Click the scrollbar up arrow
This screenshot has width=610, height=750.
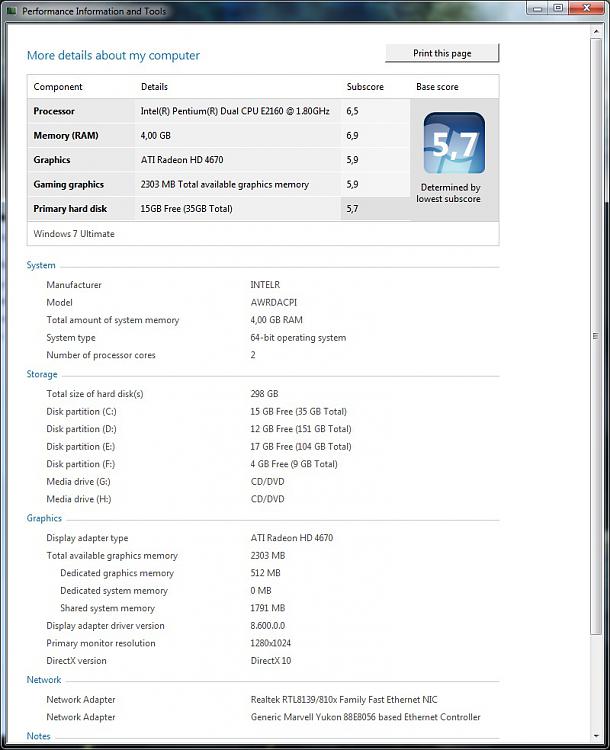[x=596, y=32]
